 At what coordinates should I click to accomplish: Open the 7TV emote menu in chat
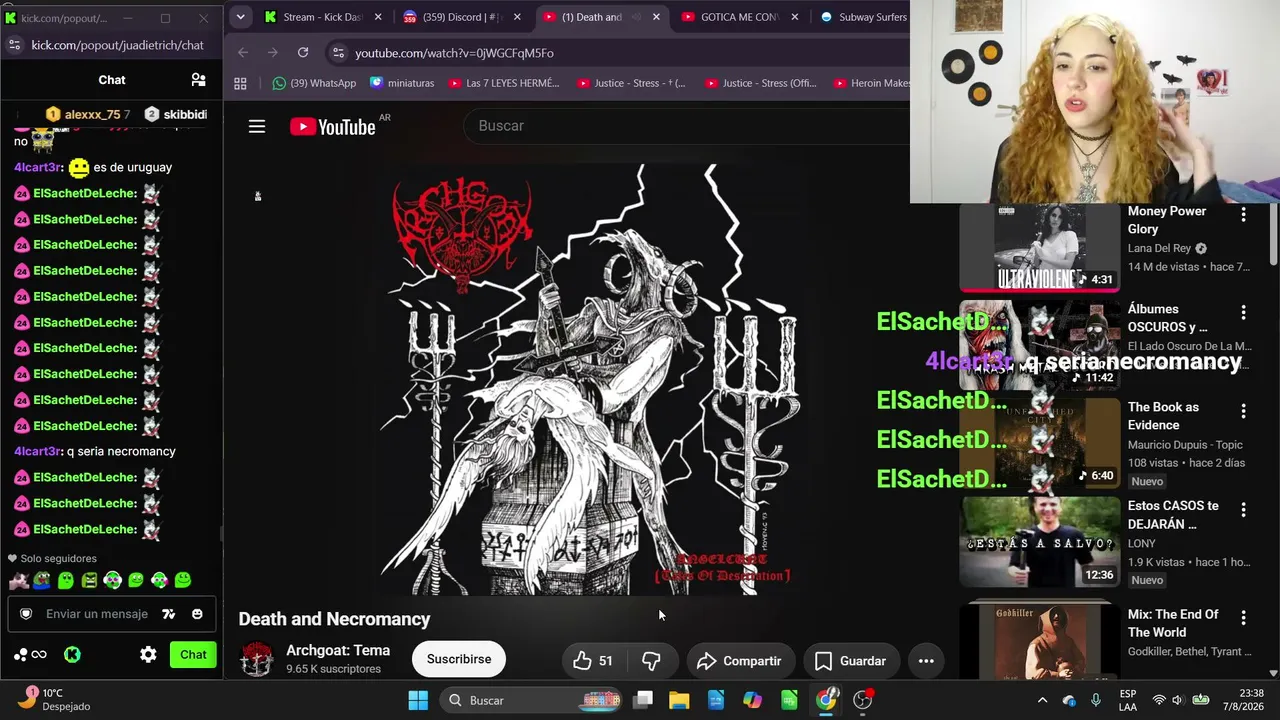169,614
